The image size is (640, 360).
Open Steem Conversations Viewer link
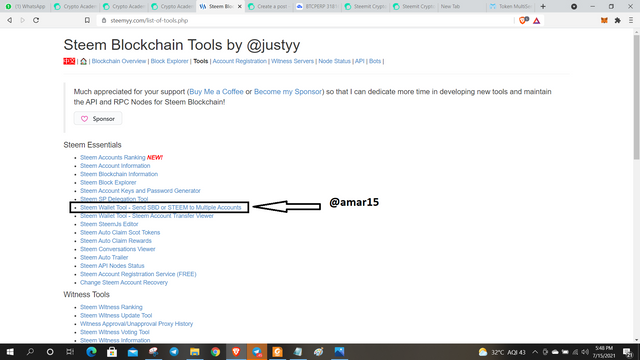[118, 249]
